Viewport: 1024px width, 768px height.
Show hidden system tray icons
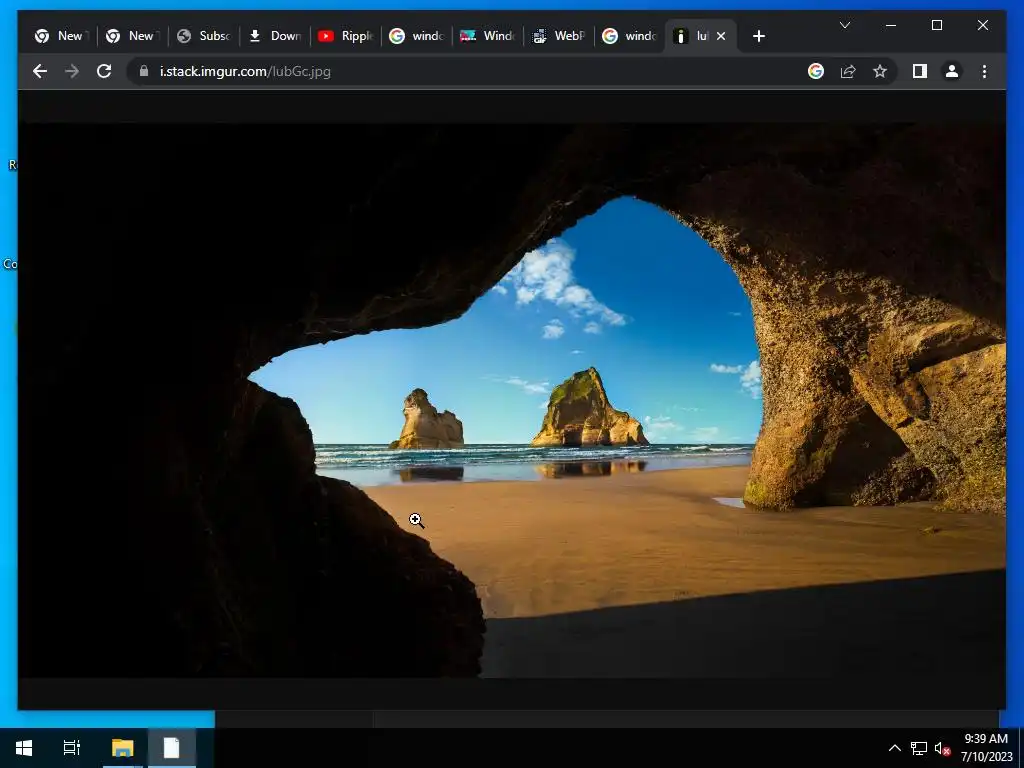tap(894, 748)
